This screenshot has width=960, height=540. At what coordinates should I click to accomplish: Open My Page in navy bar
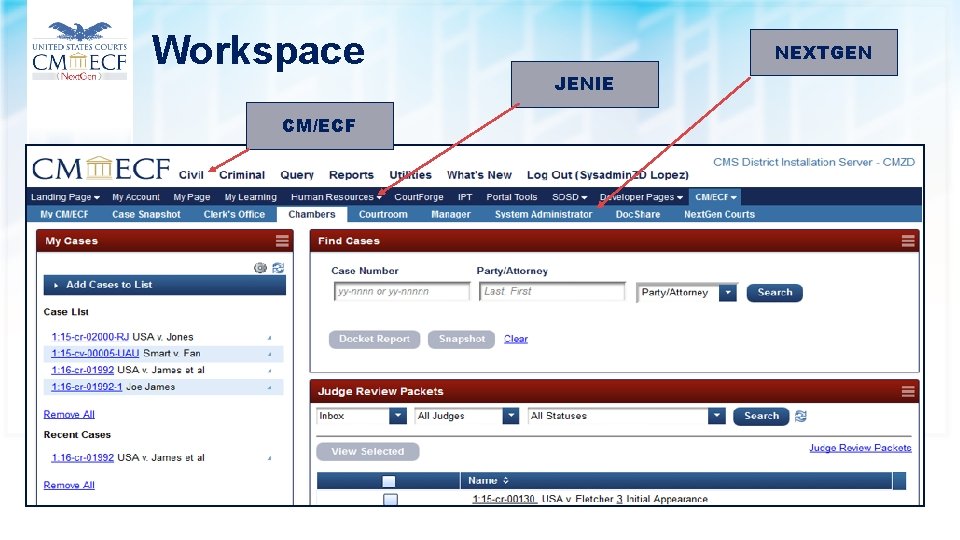tap(192, 197)
